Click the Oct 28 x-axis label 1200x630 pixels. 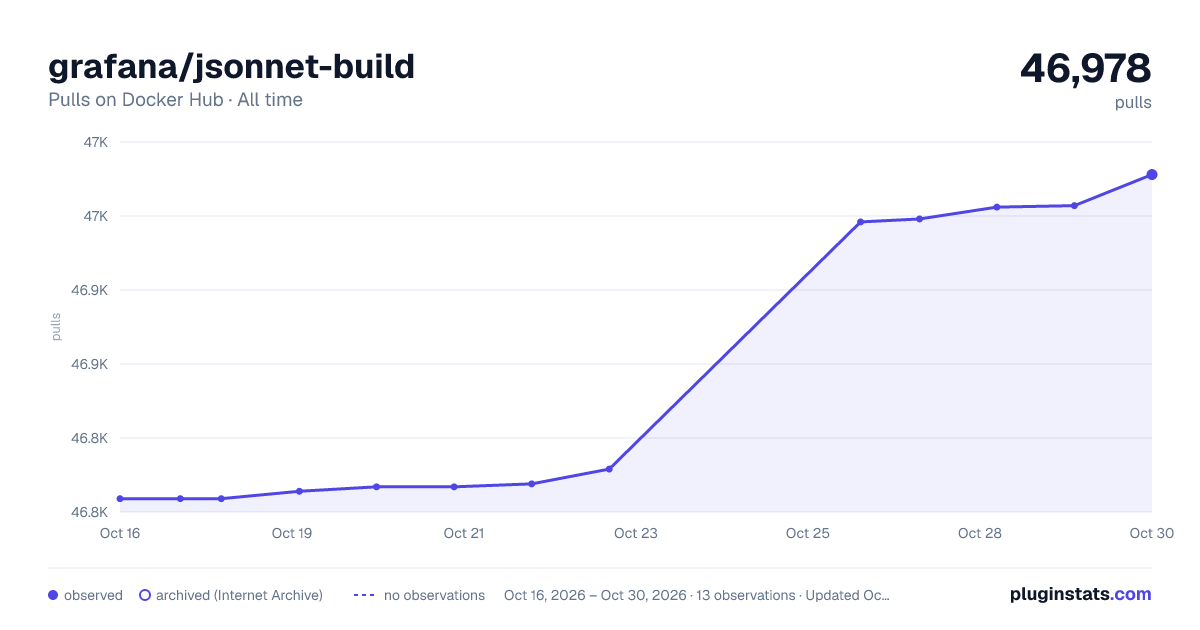tap(980, 533)
